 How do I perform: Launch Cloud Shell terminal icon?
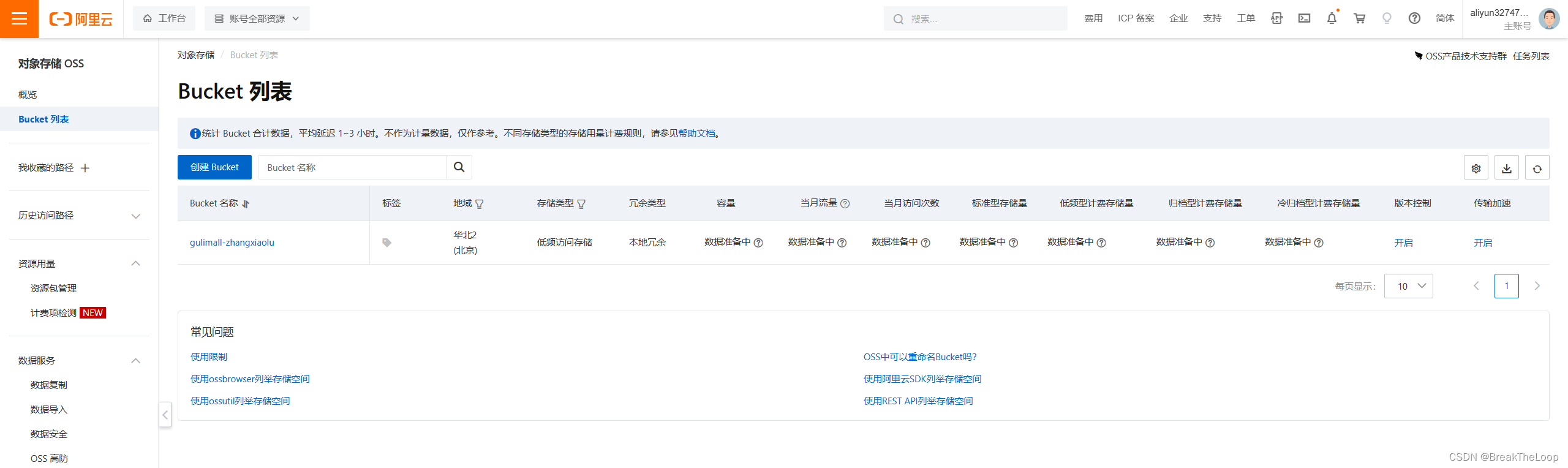(x=1304, y=18)
